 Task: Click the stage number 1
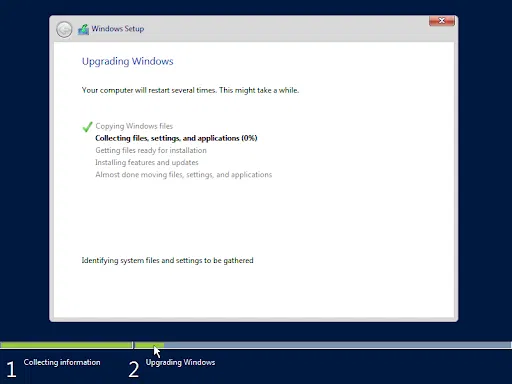coord(11,370)
